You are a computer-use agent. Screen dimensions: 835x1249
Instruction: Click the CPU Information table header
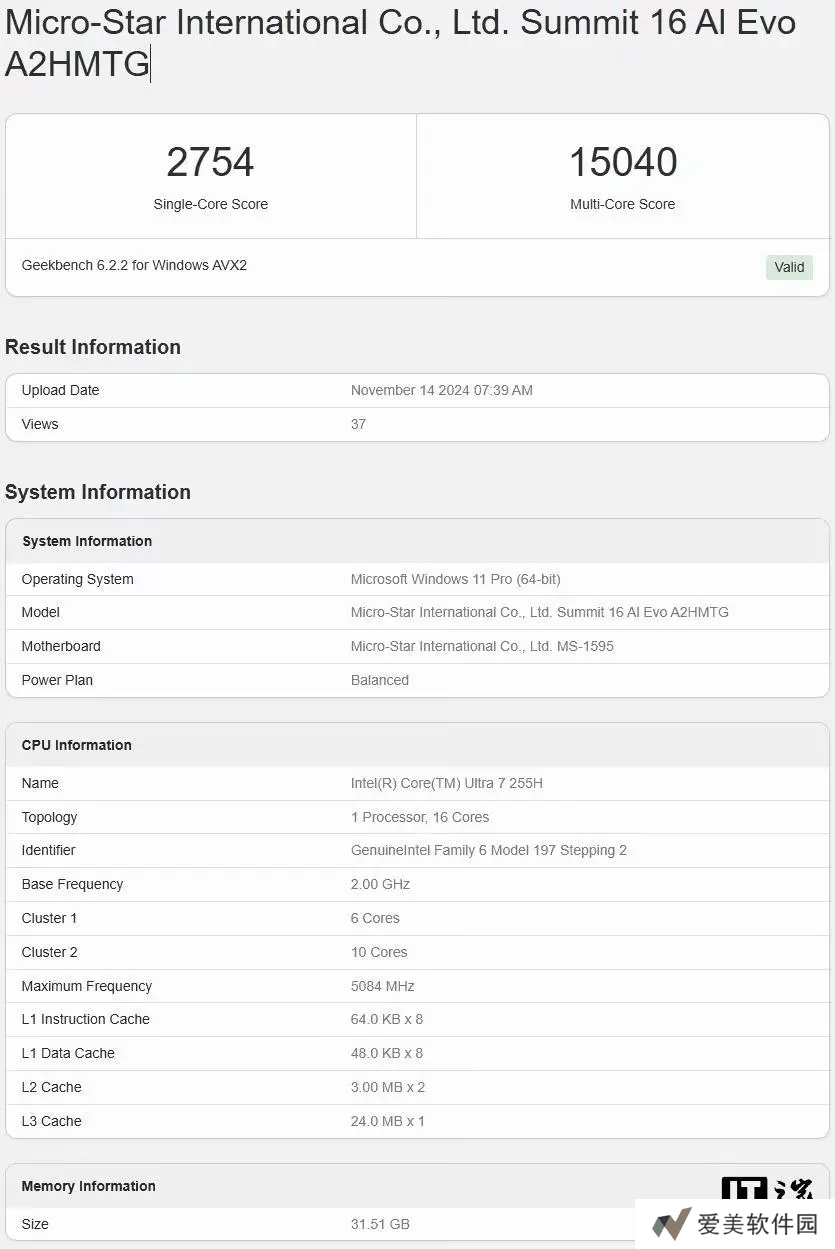77,745
